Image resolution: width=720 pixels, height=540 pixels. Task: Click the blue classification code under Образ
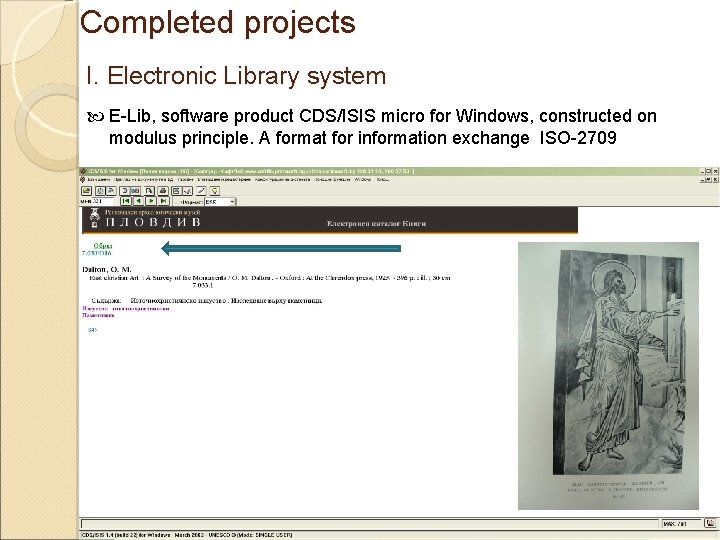(96, 253)
